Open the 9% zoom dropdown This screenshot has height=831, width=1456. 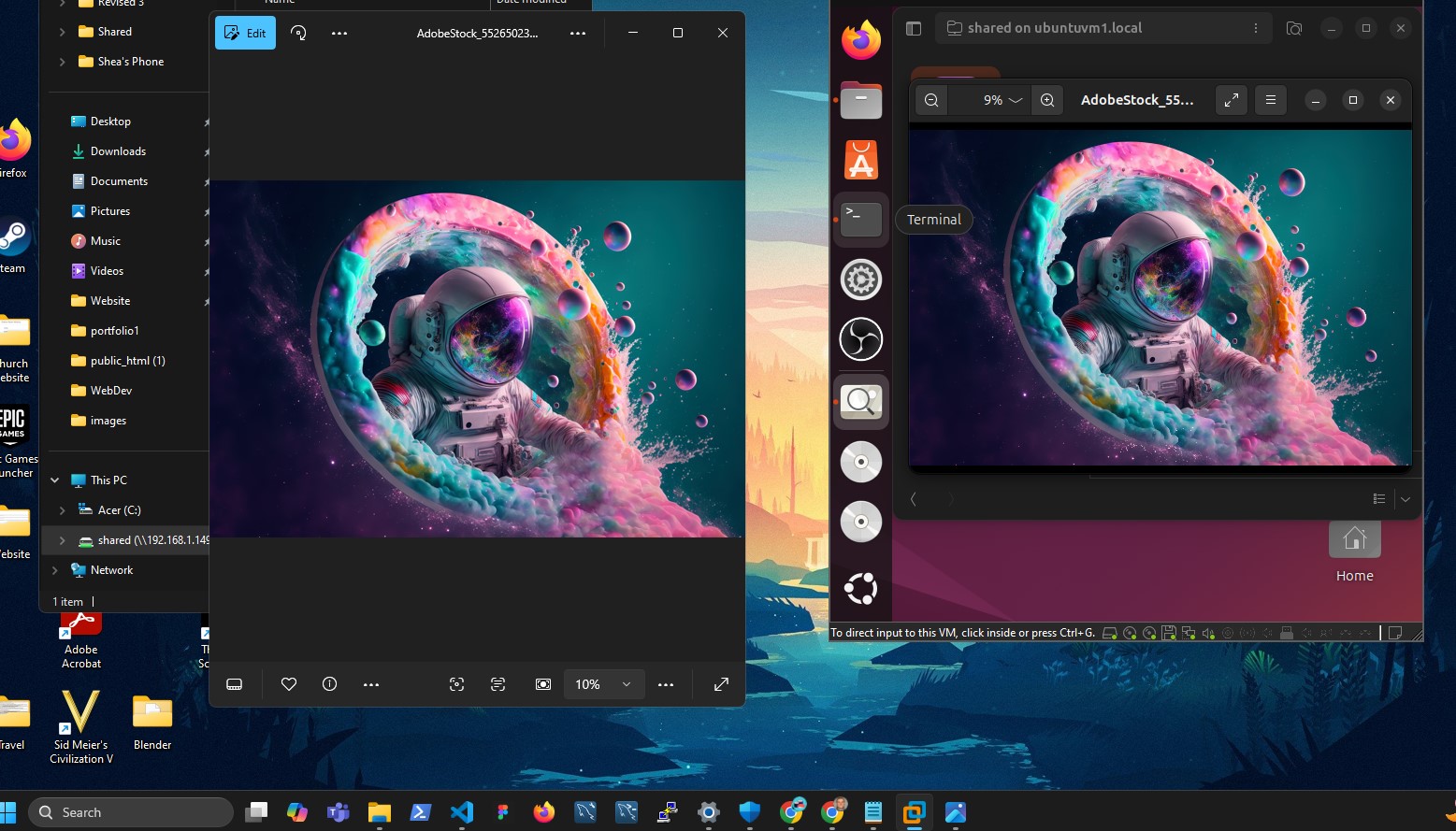click(x=1002, y=100)
